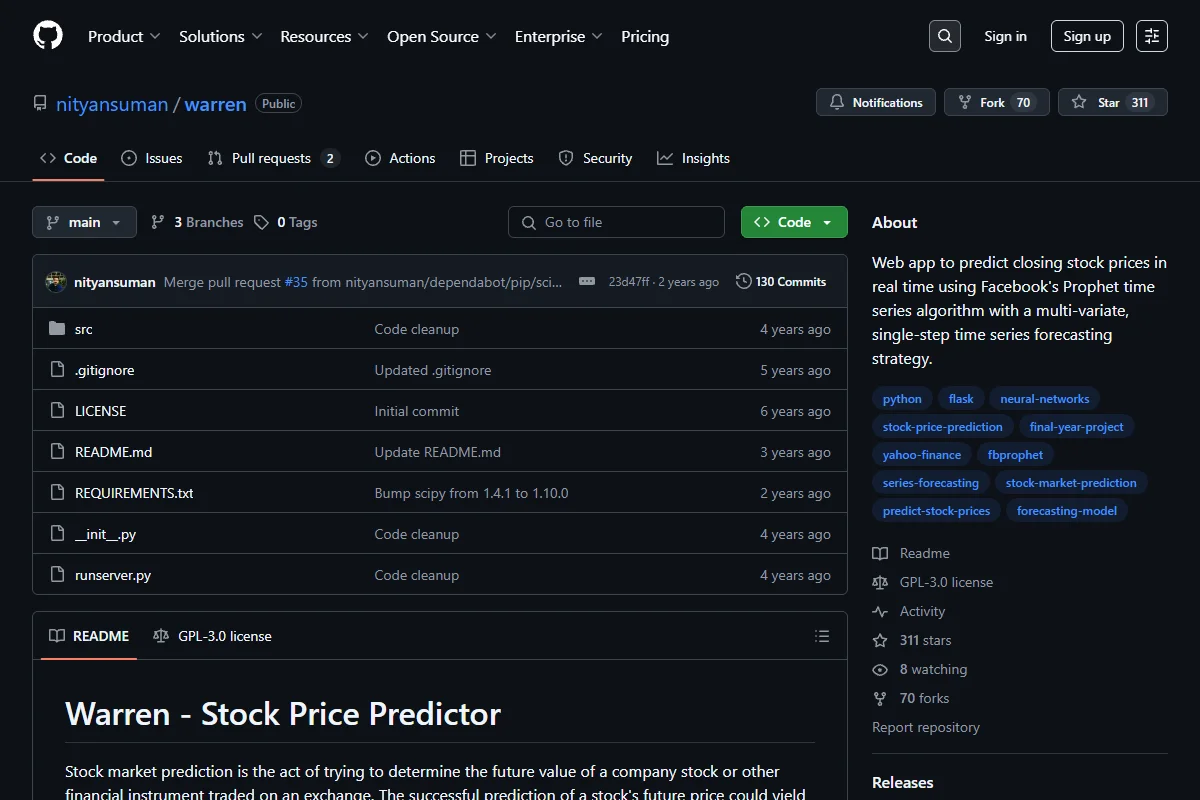Open the src folder
The height and width of the screenshot is (800, 1200).
84,329
